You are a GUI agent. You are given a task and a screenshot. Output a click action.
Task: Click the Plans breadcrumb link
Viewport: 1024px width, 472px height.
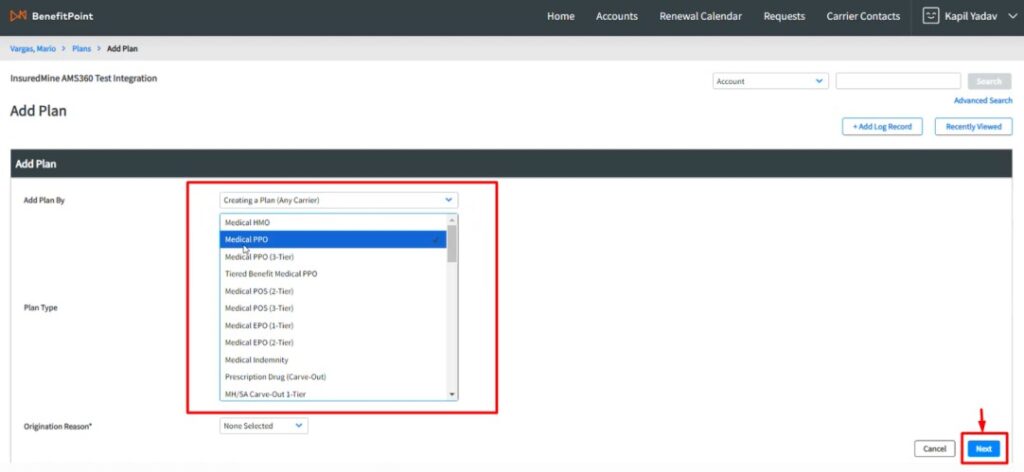pos(83,48)
